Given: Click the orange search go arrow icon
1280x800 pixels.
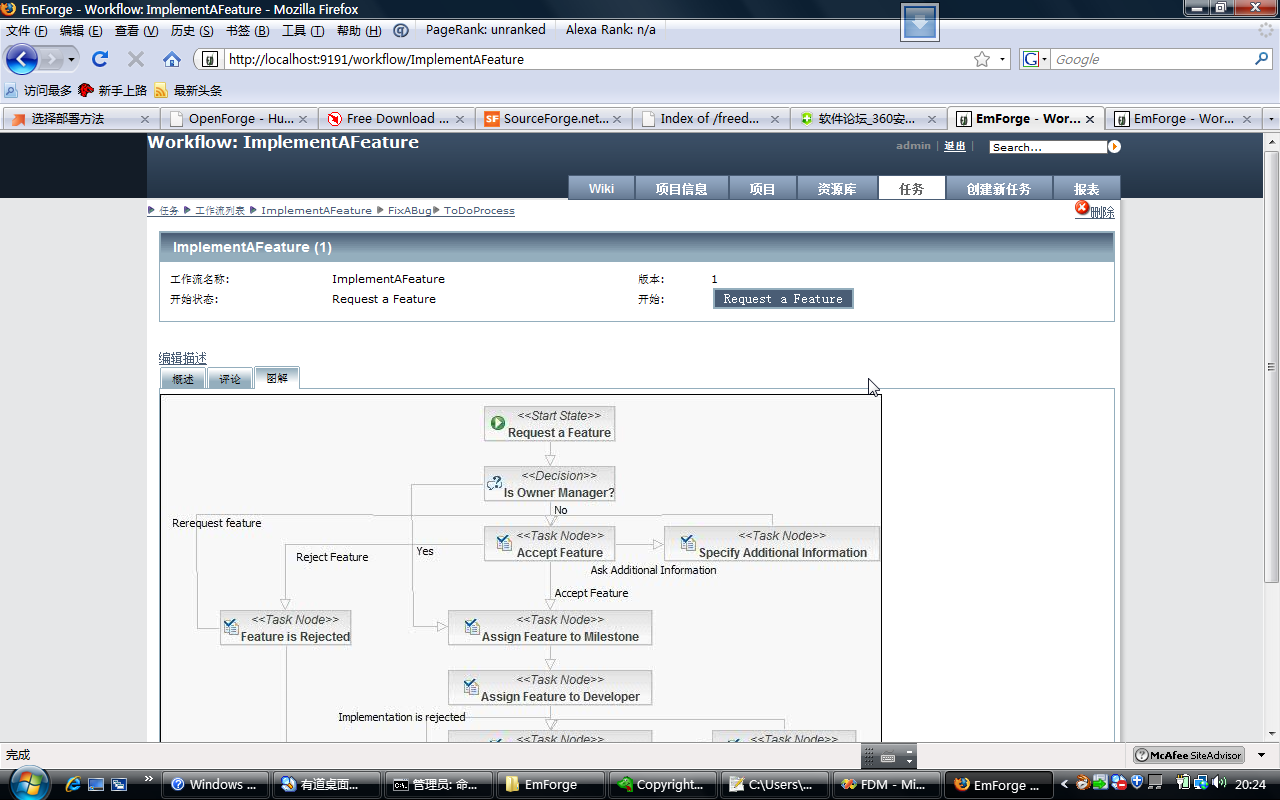Looking at the screenshot, I should [x=1114, y=147].
